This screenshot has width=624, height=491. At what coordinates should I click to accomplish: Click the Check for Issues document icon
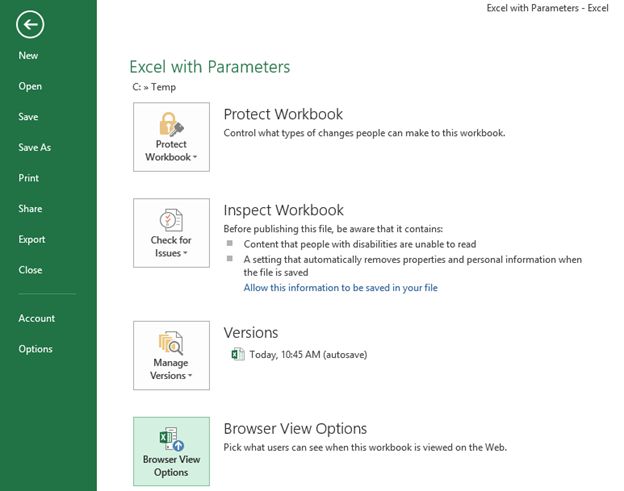click(x=171, y=221)
